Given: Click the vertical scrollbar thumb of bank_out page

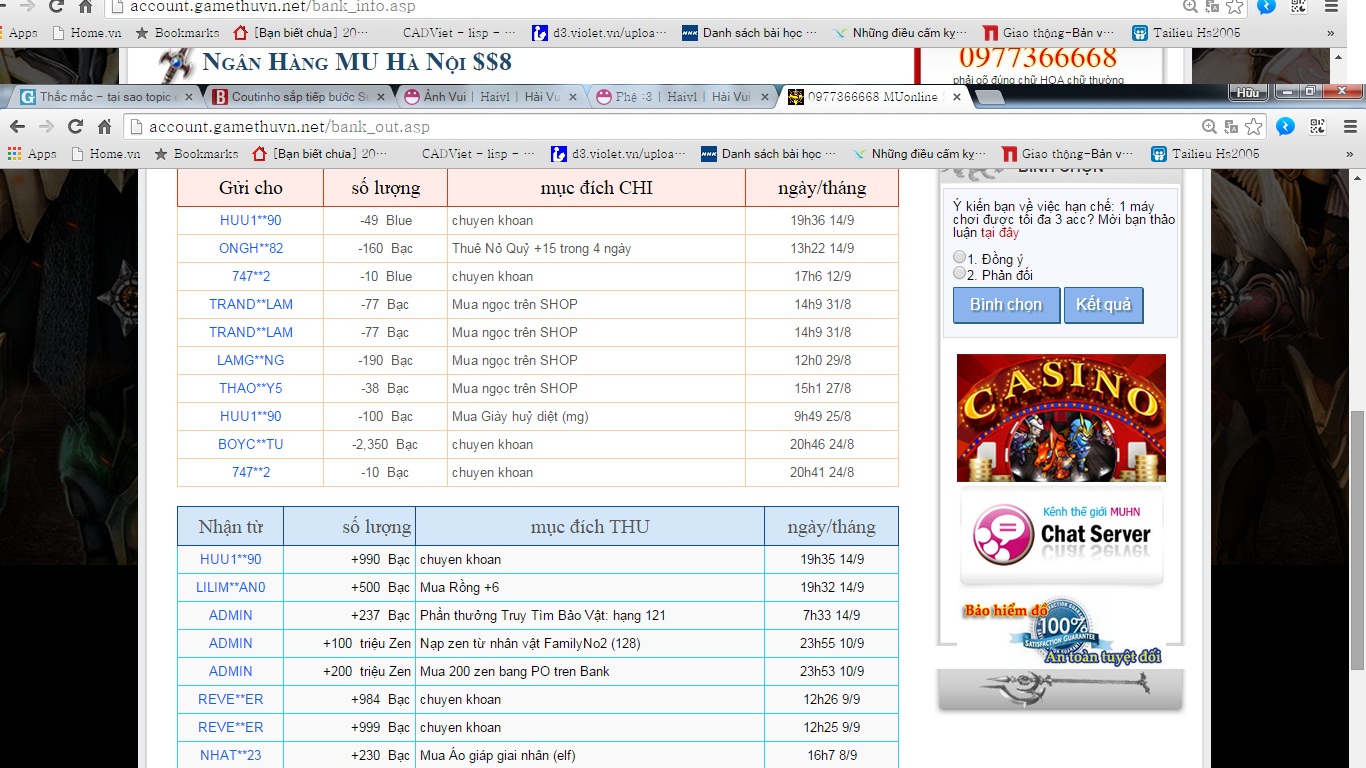Looking at the screenshot, I should tap(1357, 540).
